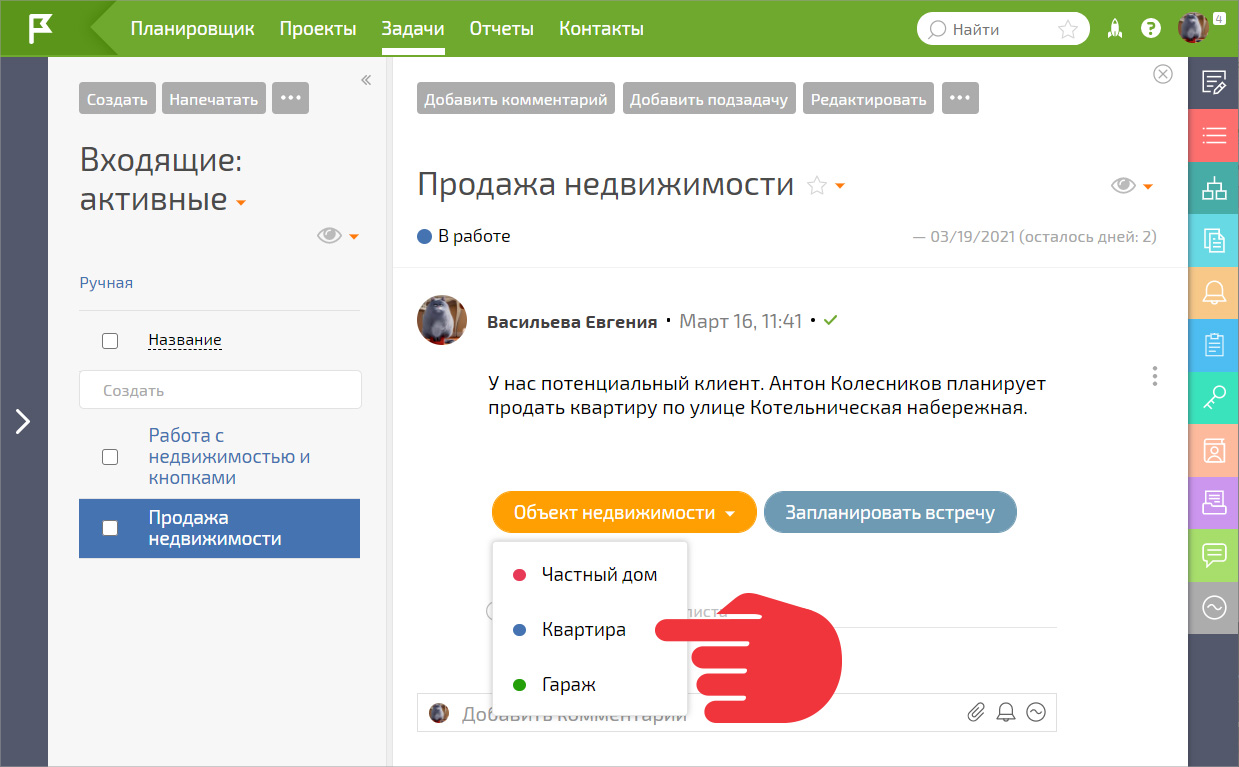Open the clipboard icon in right sidebar

click(x=1214, y=345)
